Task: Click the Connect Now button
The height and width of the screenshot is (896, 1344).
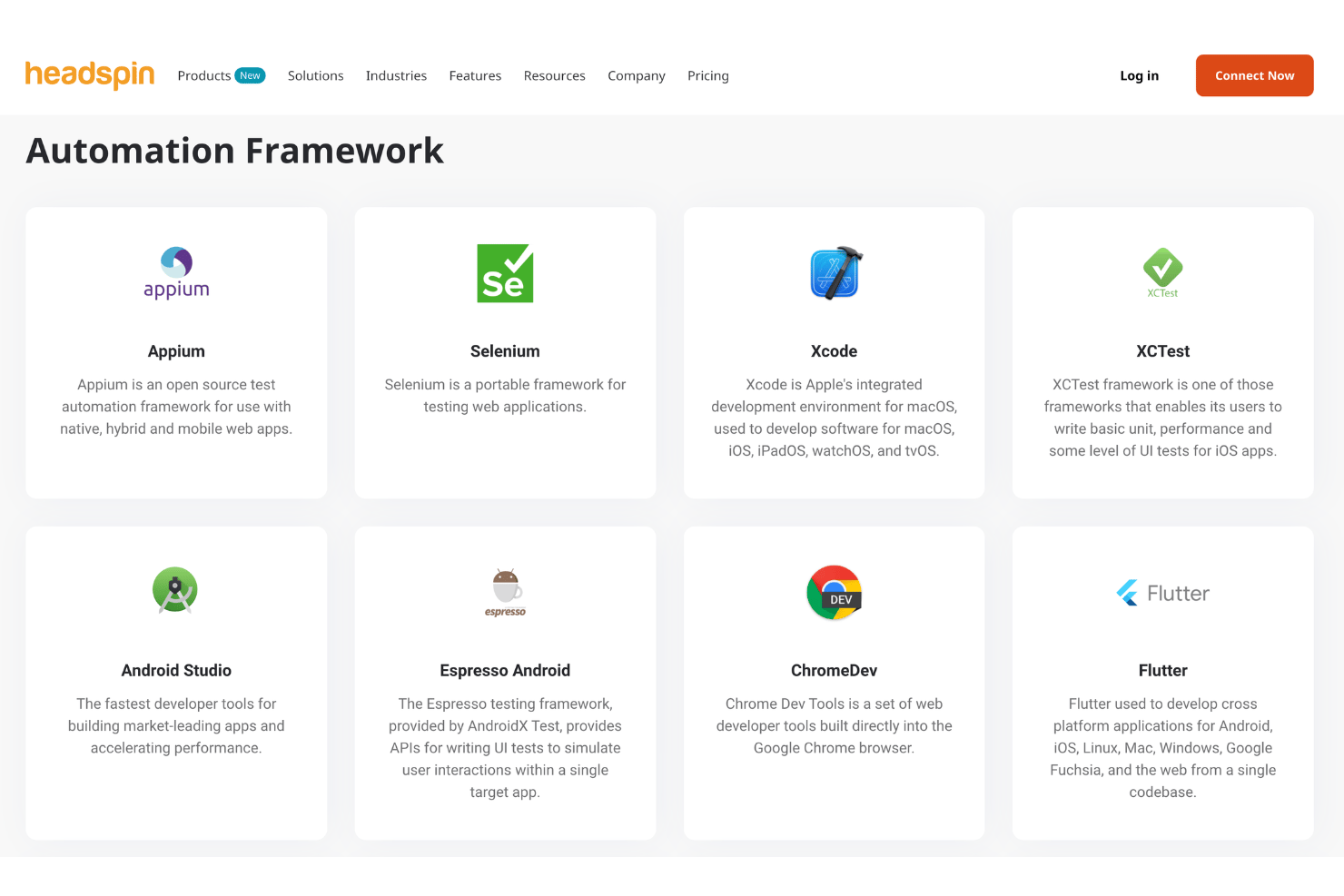Action: coord(1255,75)
